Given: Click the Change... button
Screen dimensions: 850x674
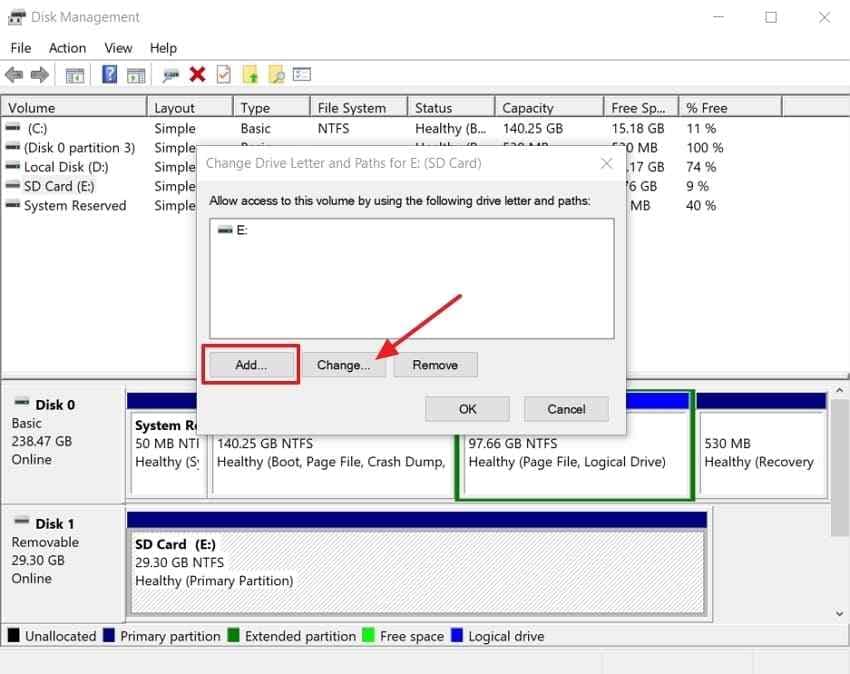Looking at the screenshot, I should coord(344,365).
